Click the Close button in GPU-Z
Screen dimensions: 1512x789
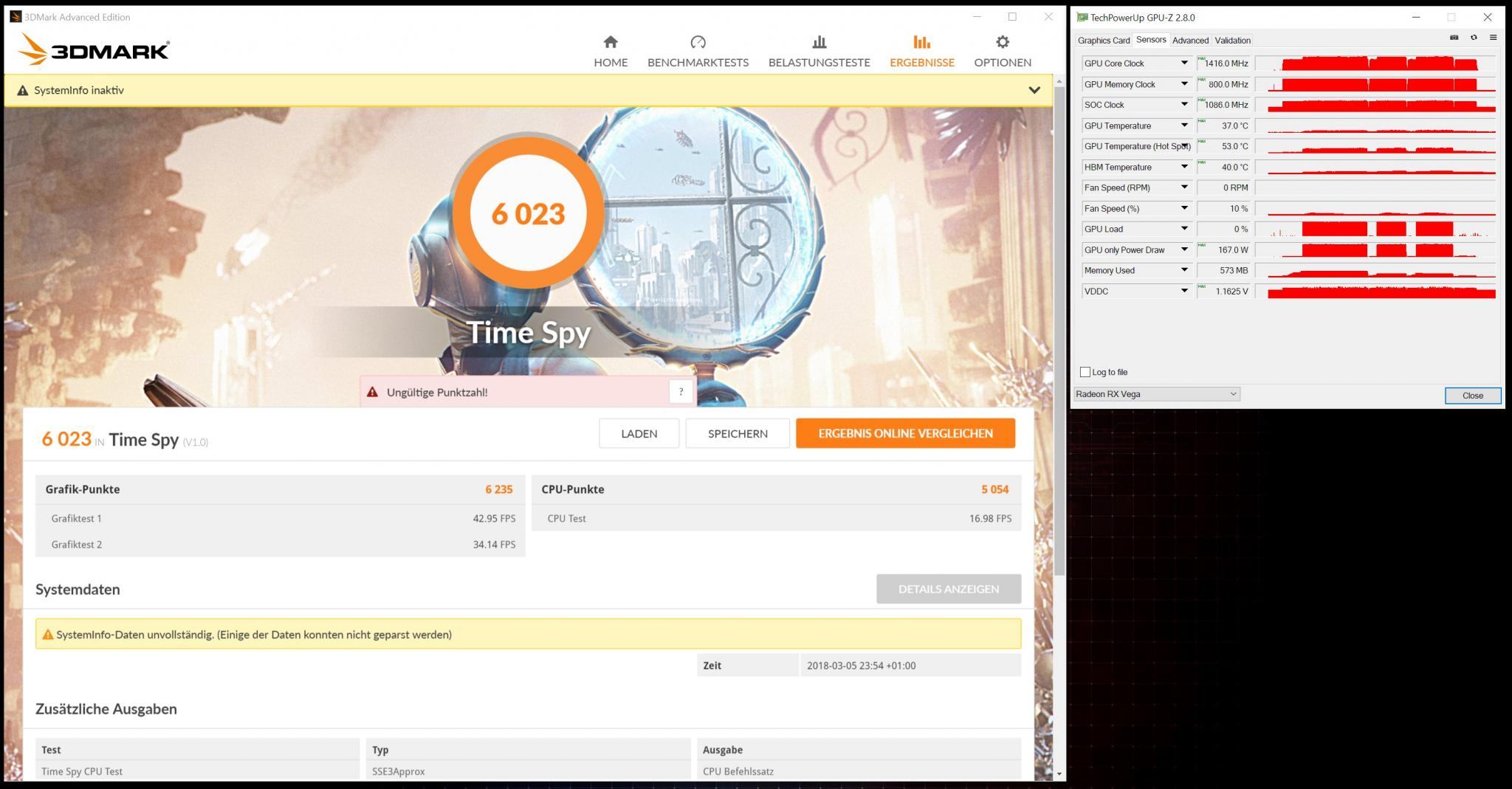[1473, 396]
